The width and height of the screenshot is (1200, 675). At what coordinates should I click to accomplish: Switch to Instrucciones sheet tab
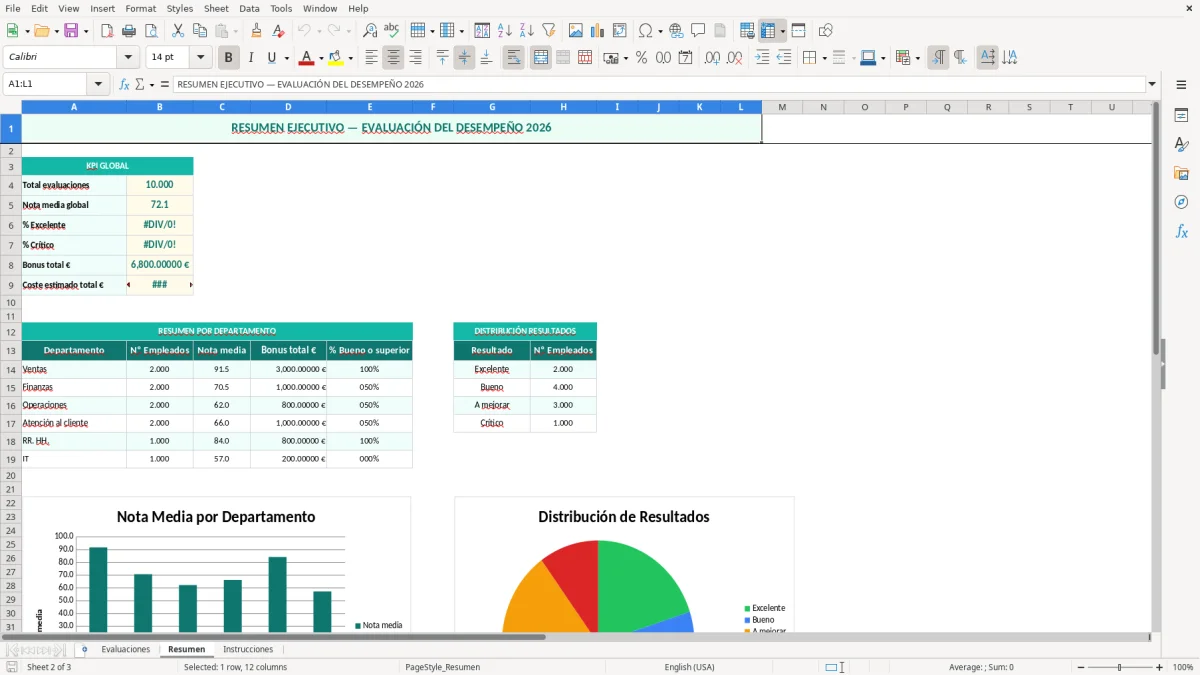click(247, 650)
